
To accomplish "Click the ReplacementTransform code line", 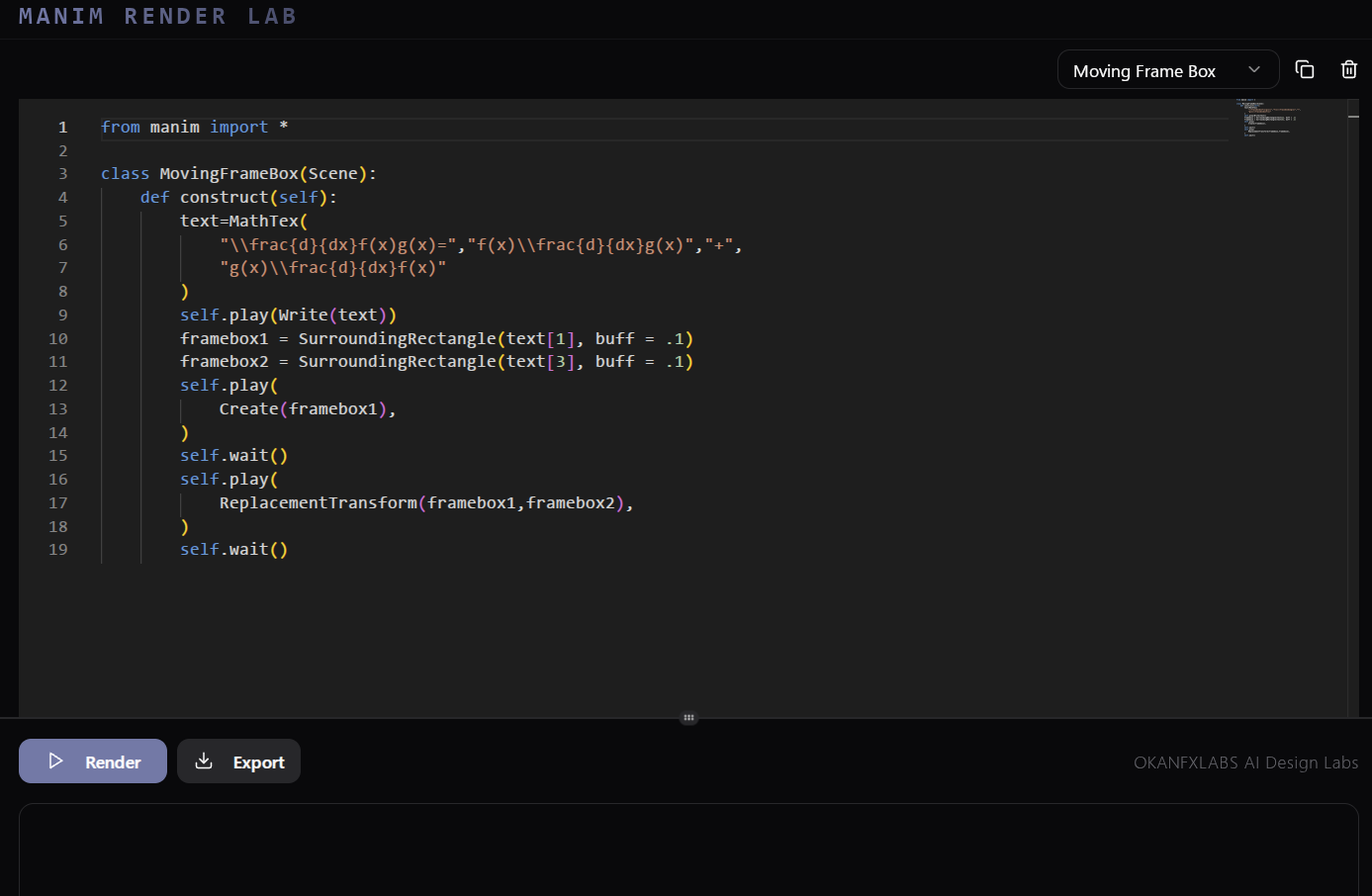I will click(425, 503).
